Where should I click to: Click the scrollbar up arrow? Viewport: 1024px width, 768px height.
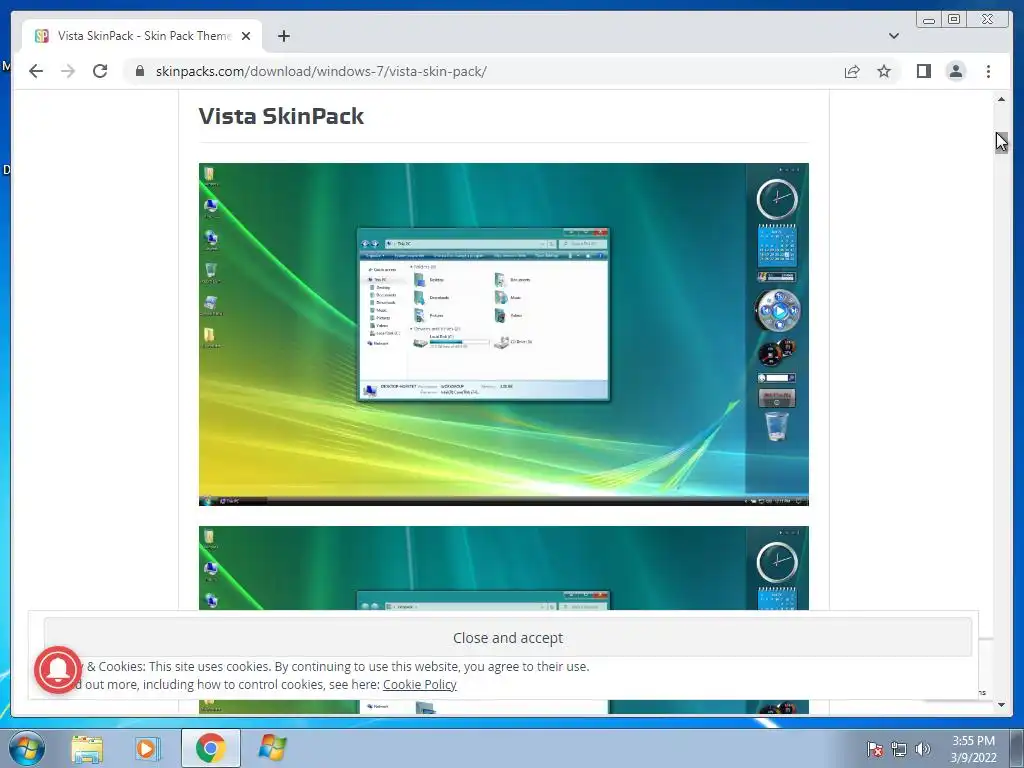point(1001,99)
